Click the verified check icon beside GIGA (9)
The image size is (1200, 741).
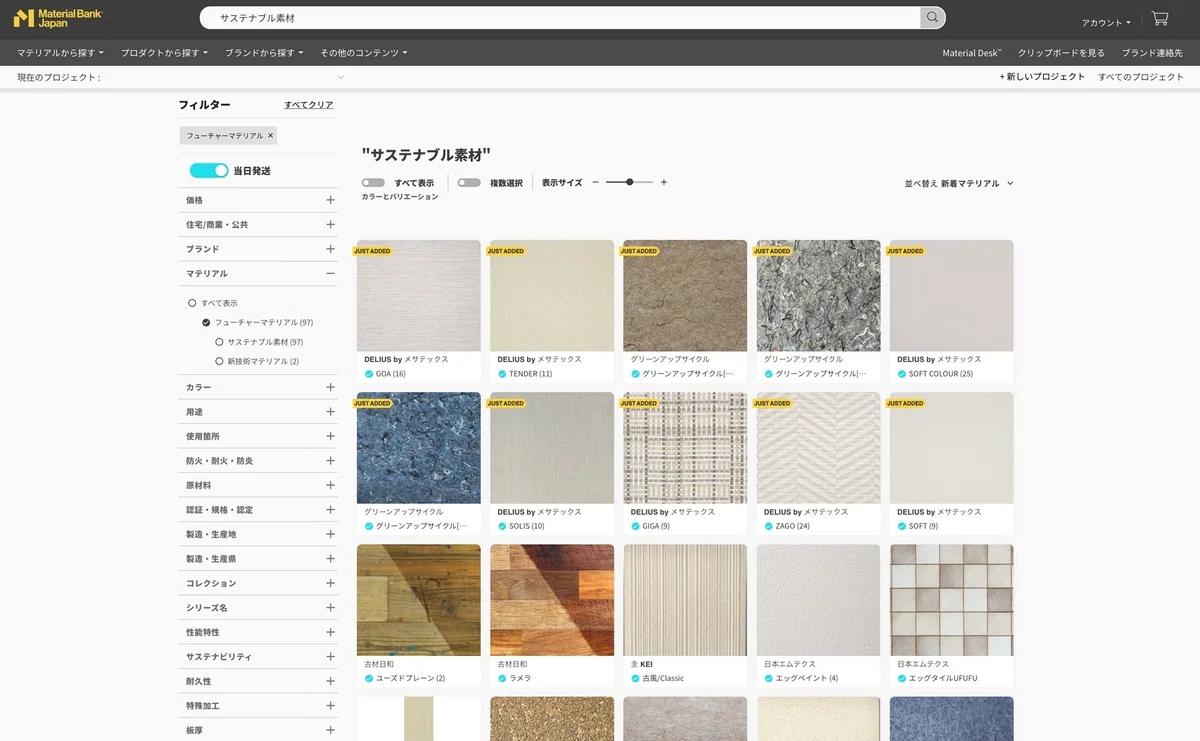(x=635, y=526)
